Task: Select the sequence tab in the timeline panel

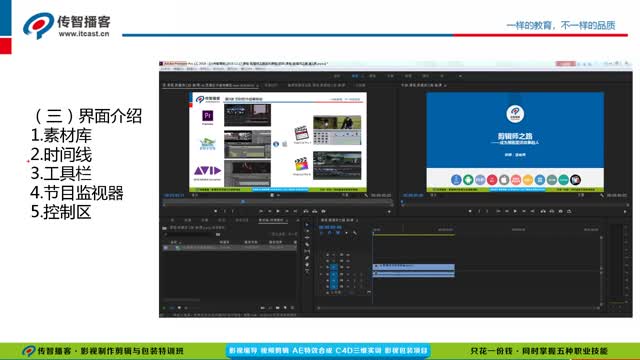Action: (x=338, y=220)
